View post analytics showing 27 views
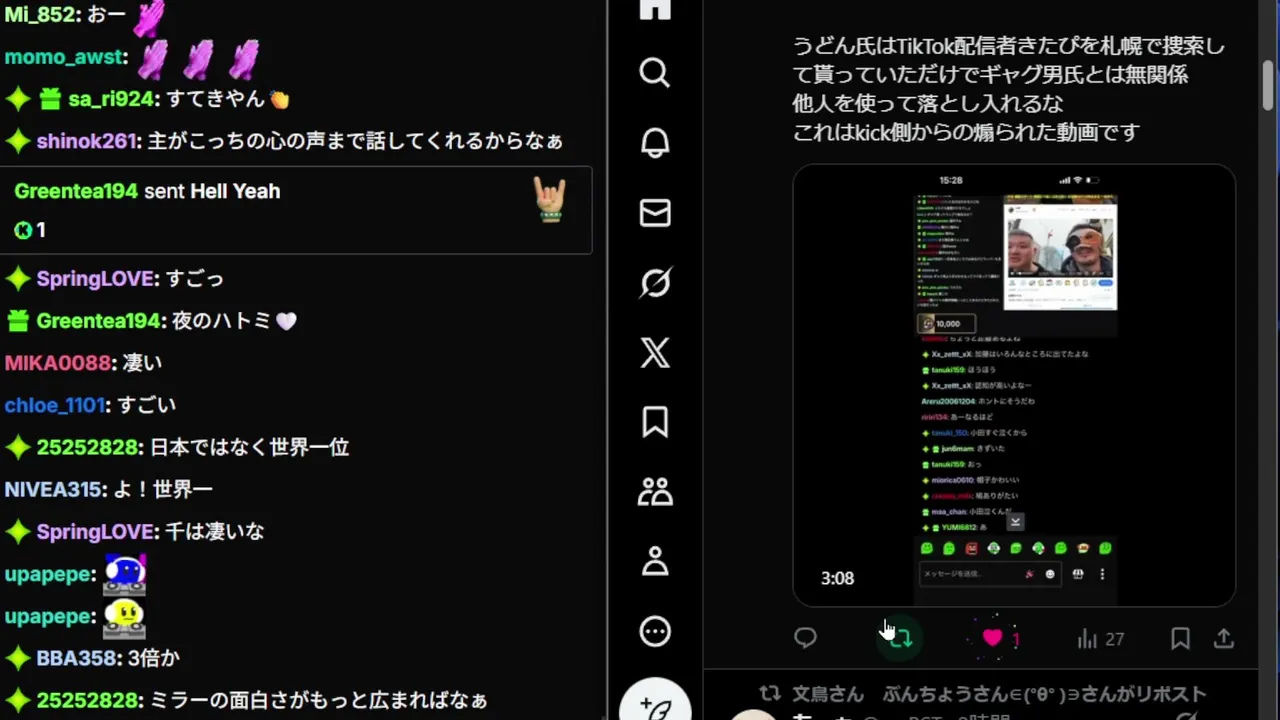The image size is (1280, 720). pos(1101,638)
